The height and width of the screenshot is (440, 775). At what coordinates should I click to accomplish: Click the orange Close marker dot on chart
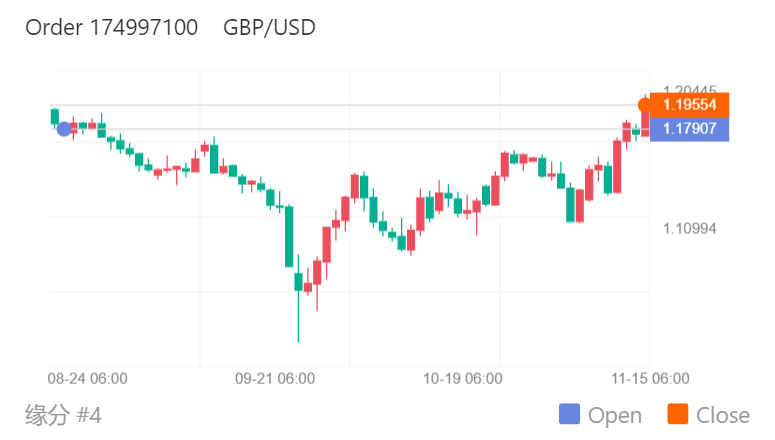tap(645, 105)
